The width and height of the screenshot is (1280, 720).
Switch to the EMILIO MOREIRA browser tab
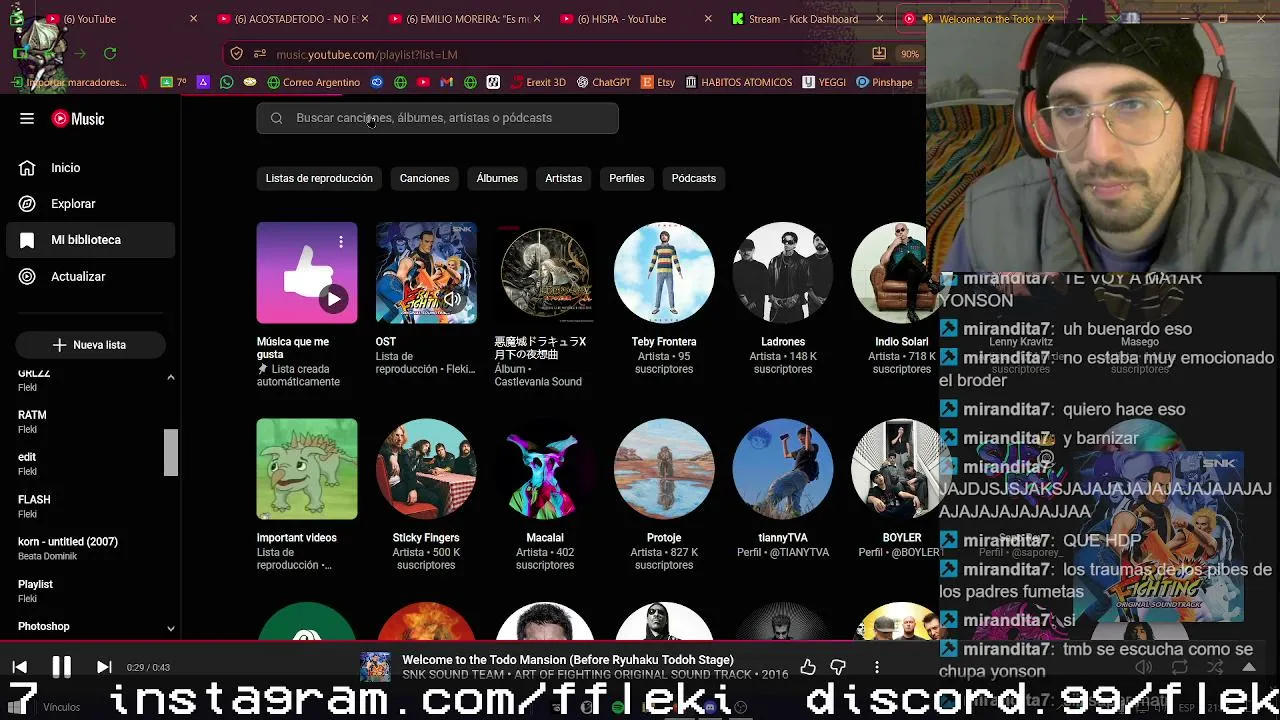click(x=466, y=19)
